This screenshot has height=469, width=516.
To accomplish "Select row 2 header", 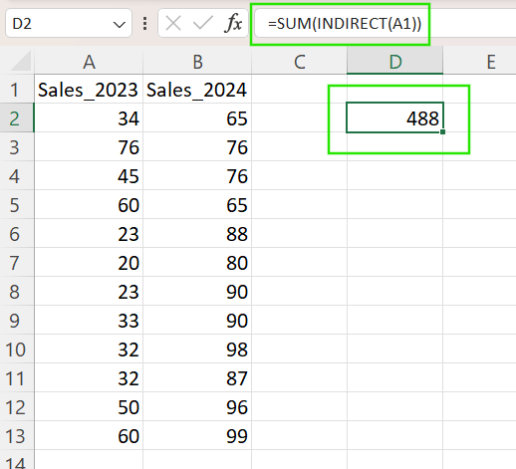I will pos(17,118).
